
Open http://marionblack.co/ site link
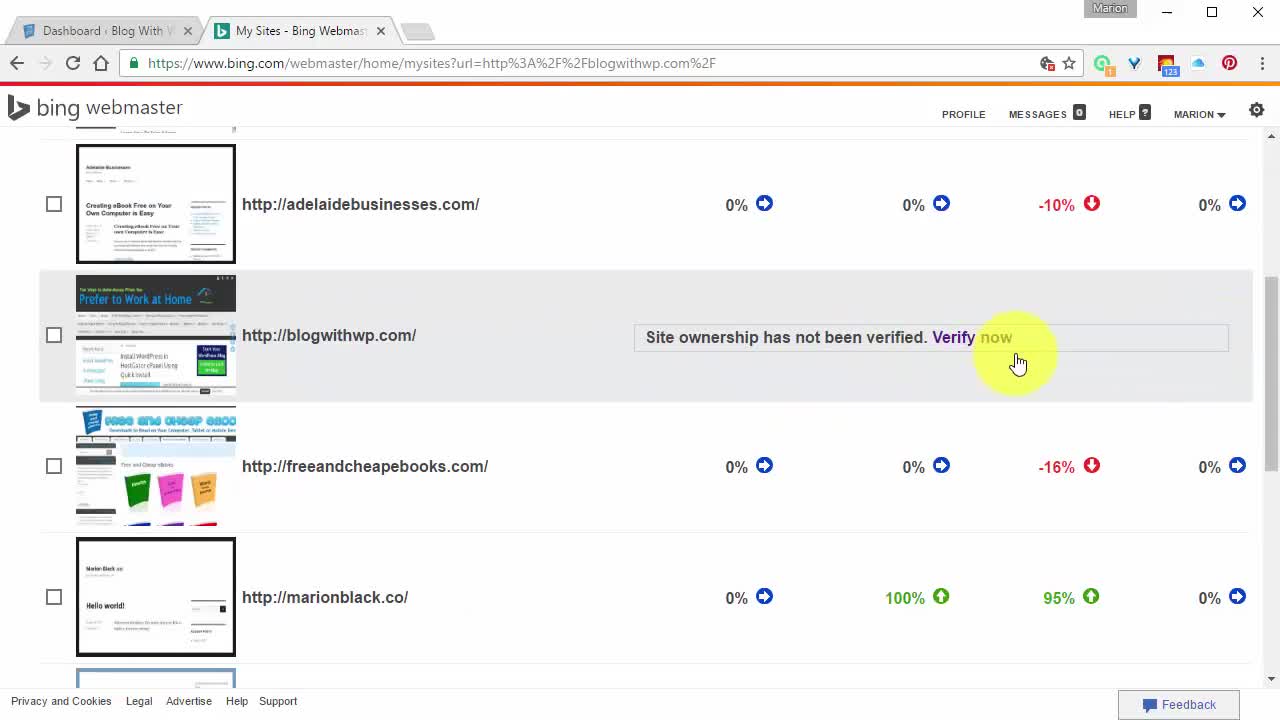pos(325,597)
